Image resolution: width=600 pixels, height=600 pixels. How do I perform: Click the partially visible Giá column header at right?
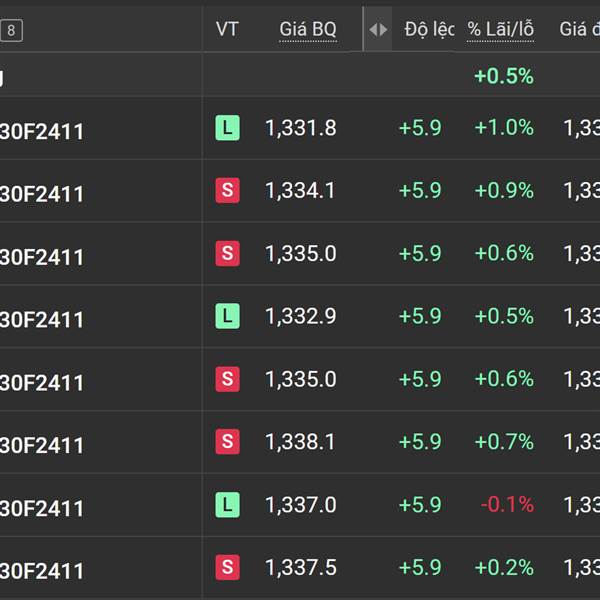[579, 29]
